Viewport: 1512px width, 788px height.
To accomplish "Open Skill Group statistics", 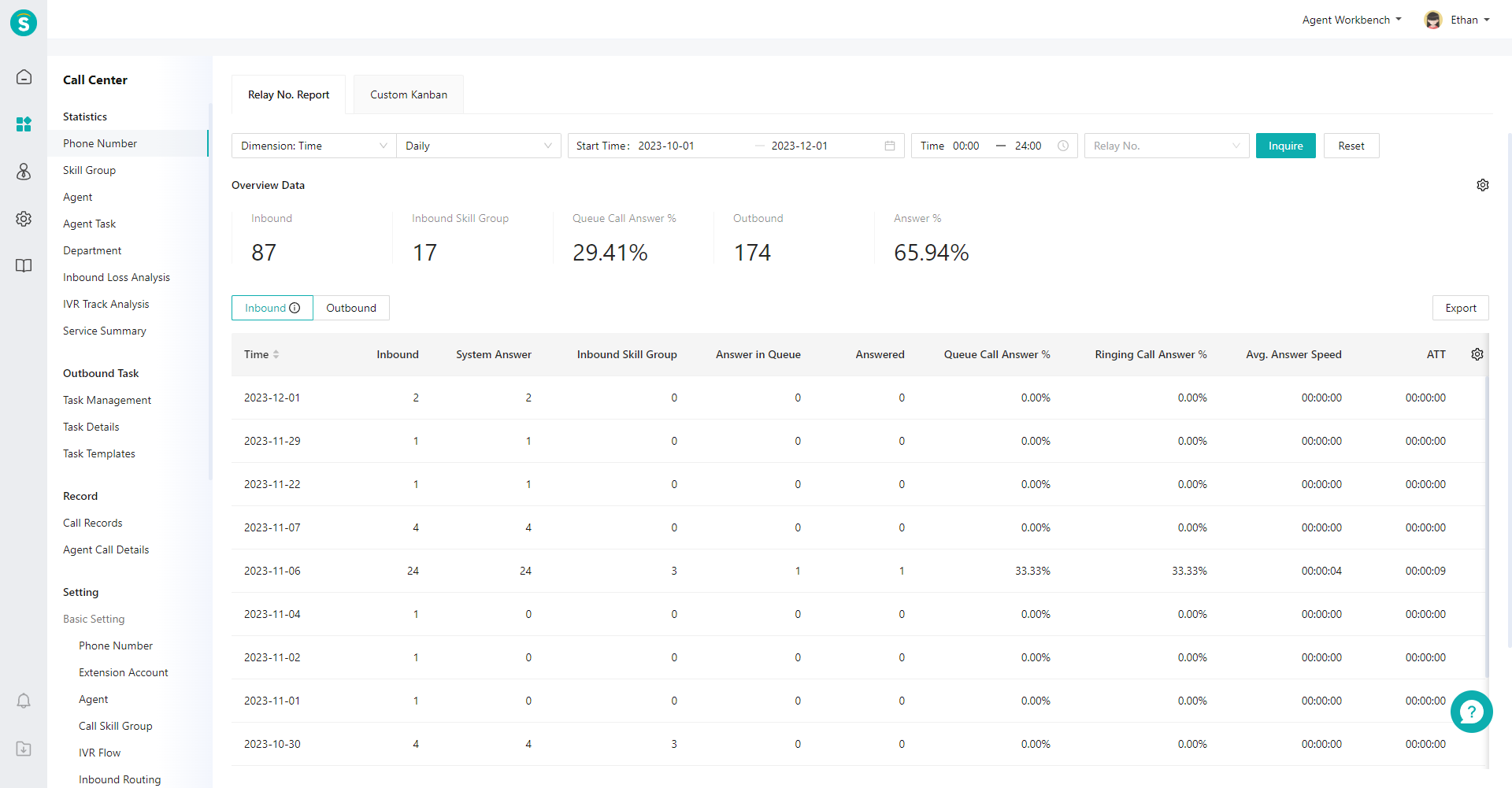I will tap(89, 170).
